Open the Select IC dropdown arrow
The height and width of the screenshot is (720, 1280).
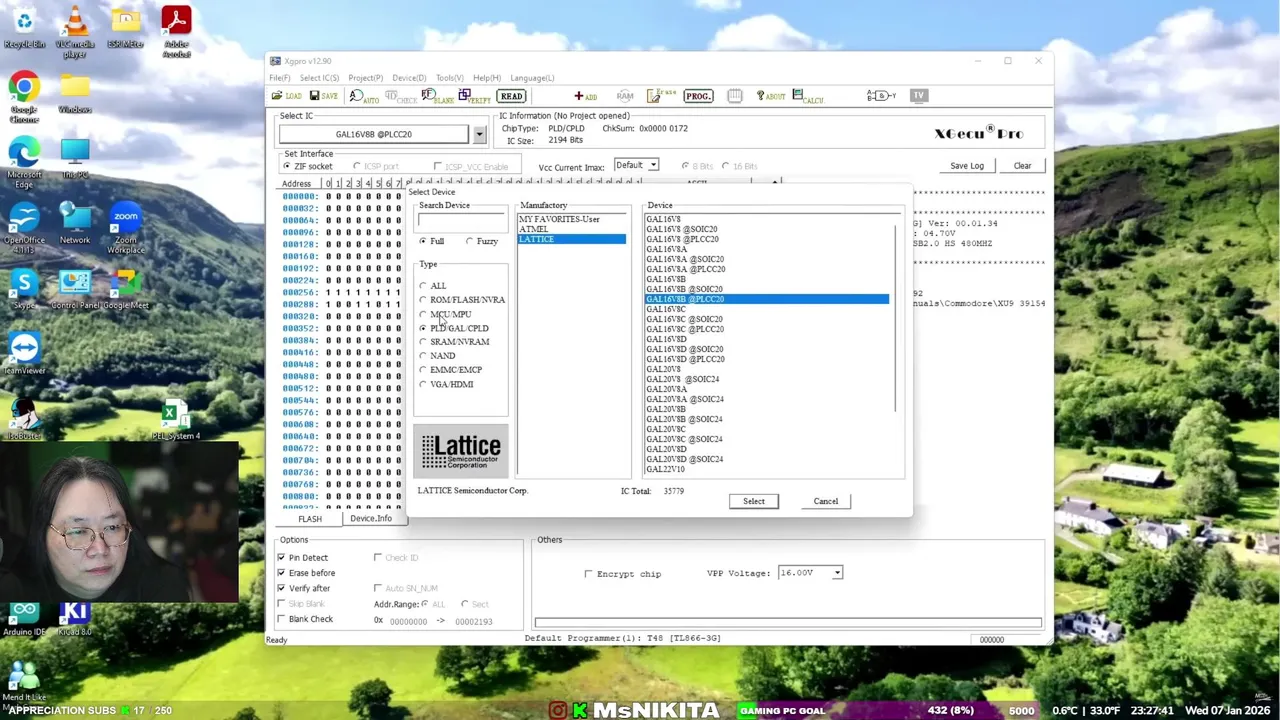(479, 134)
